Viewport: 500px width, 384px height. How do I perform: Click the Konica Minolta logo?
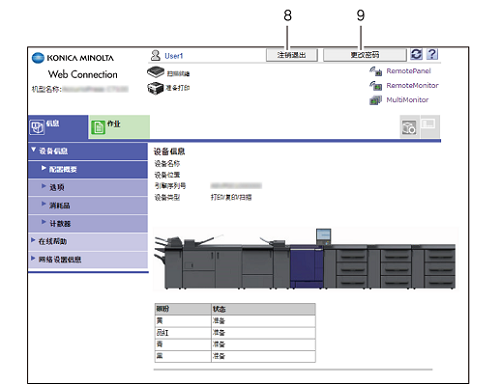pos(73,58)
